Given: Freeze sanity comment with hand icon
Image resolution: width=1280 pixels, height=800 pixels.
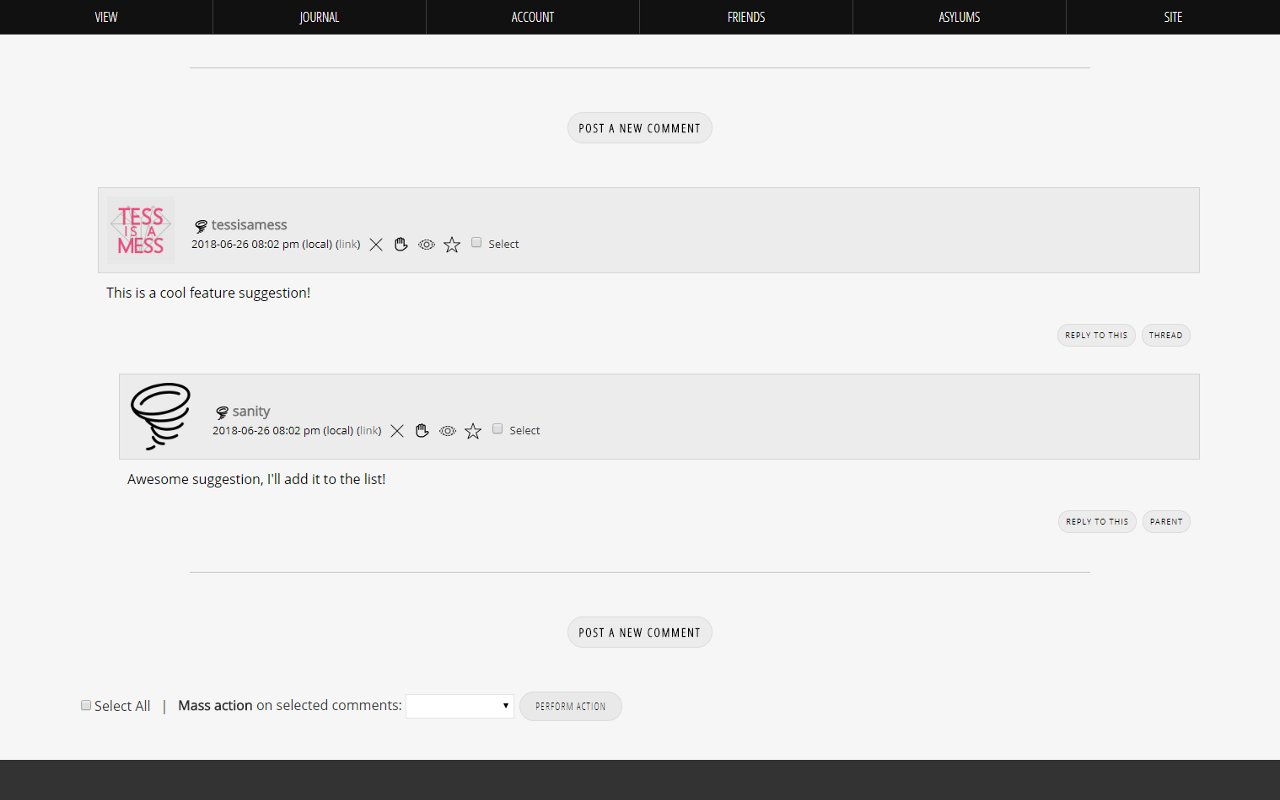Looking at the screenshot, I should pyautogui.click(x=422, y=431).
